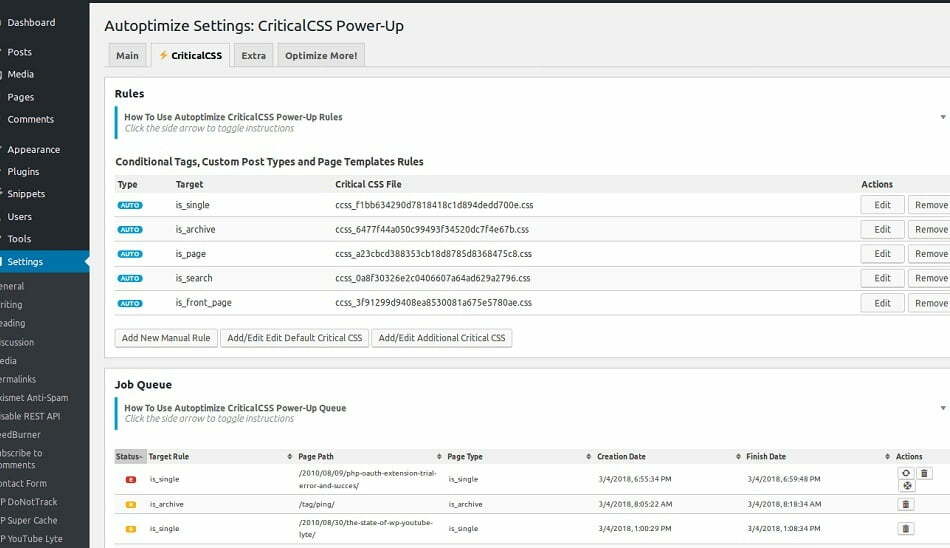The height and width of the screenshot is (548, 950).
Task: Delete the-state-of-wp-youtube-lyte job via trash icon
Action: pos(906,529)
